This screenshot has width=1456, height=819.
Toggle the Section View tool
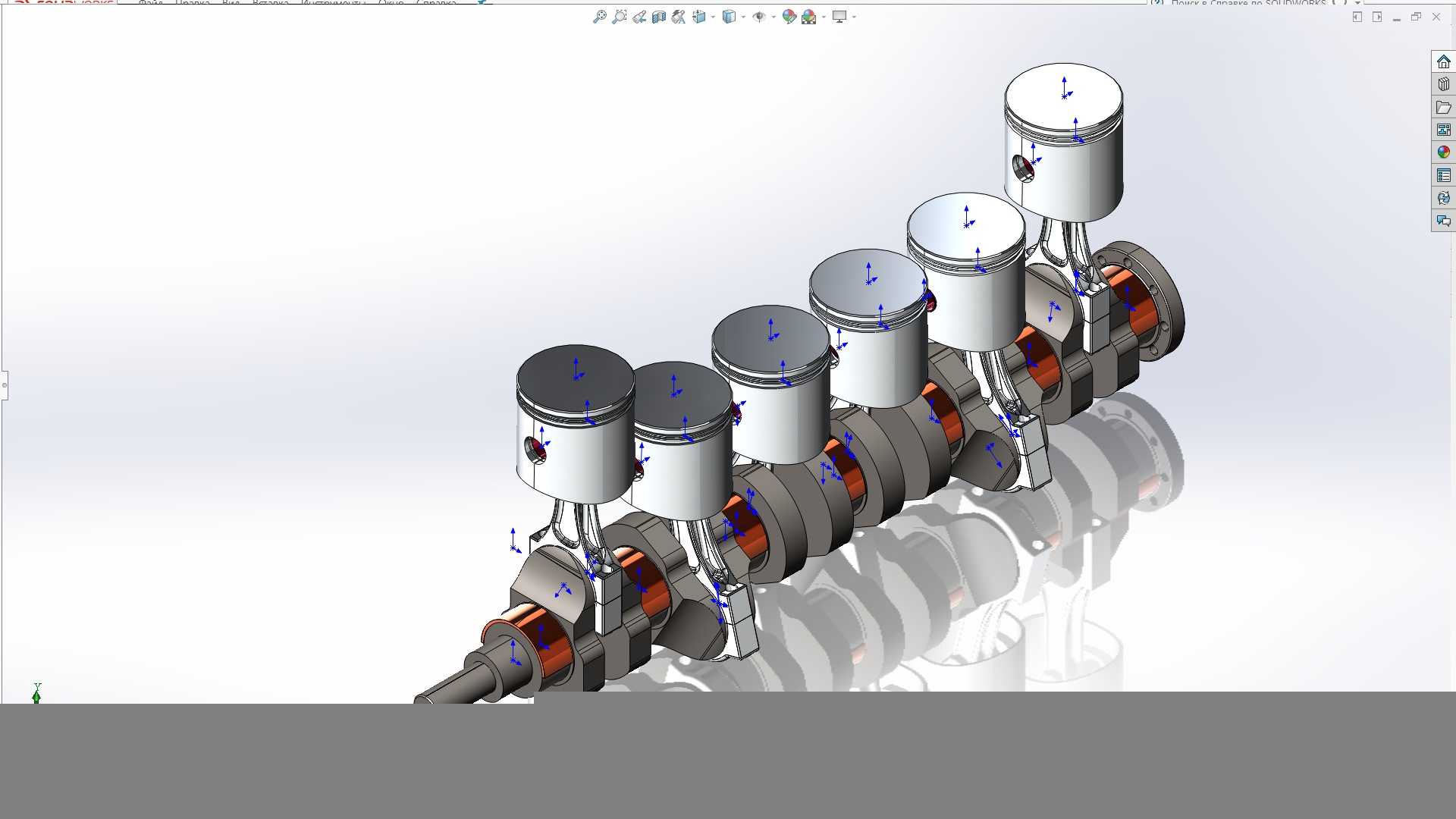pos(659,17)
